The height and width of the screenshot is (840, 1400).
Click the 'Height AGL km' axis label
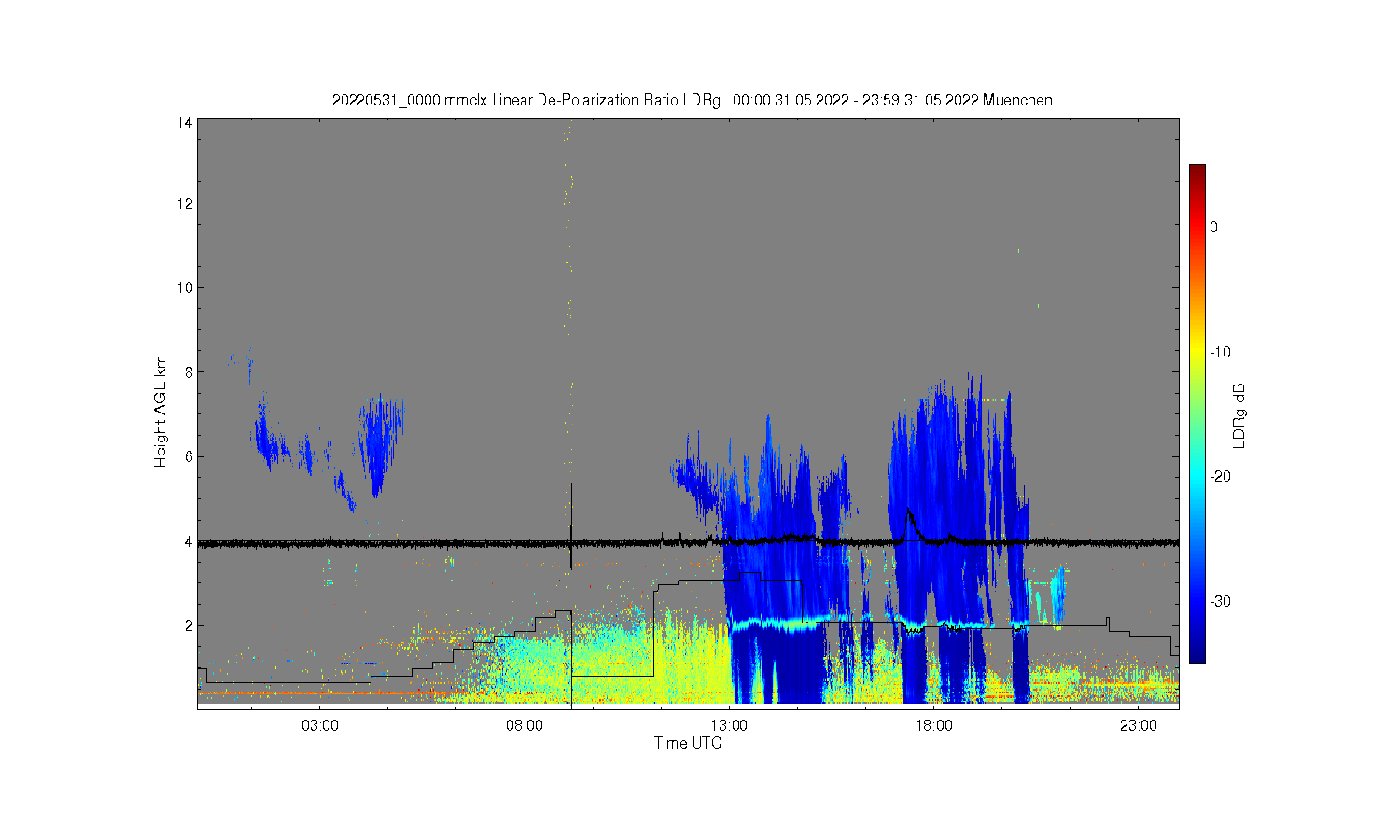point(161,412)
